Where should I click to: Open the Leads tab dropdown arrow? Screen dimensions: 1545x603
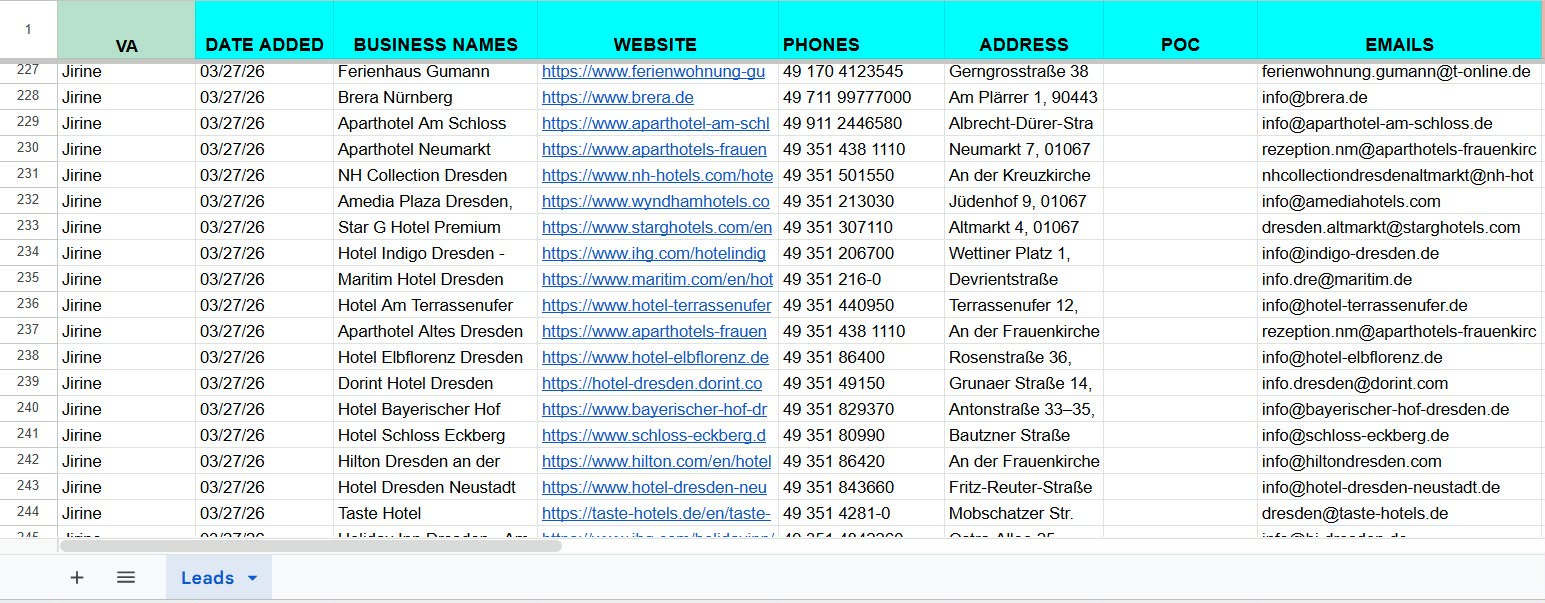[x=252, y=578]
